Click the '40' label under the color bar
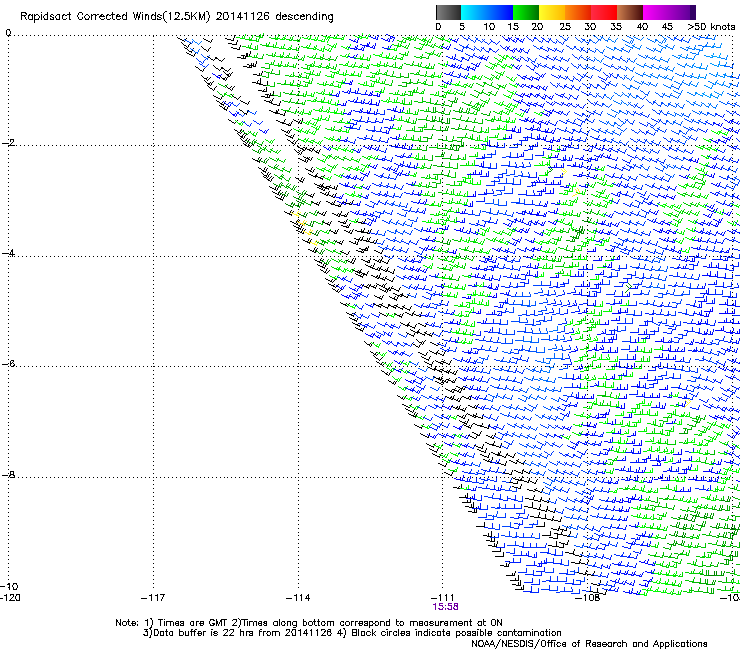This screenshot has height=650, width=740. 642,27
